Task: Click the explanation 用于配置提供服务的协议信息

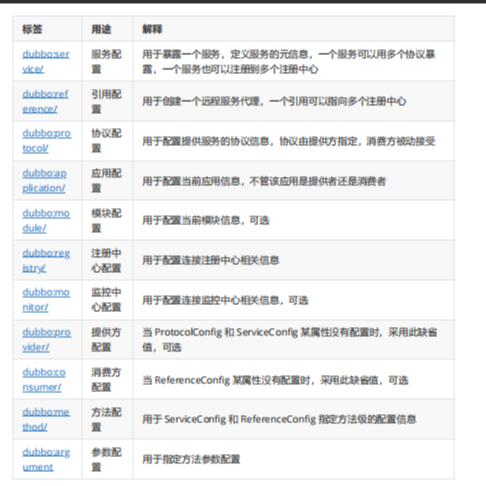Action: [x=289, y=141]
